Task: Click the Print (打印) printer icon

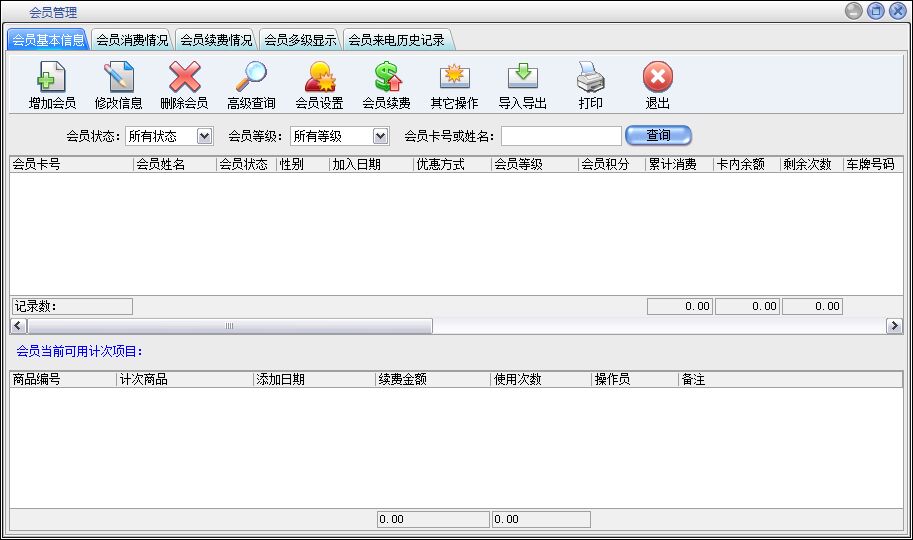Action: coord(590,78)
